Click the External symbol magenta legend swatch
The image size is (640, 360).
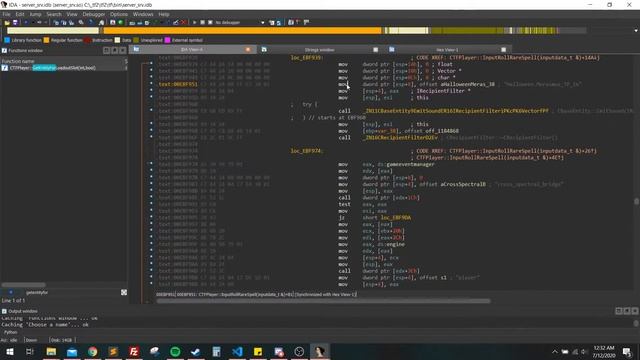pyautogui.click(x=167, y=40)
